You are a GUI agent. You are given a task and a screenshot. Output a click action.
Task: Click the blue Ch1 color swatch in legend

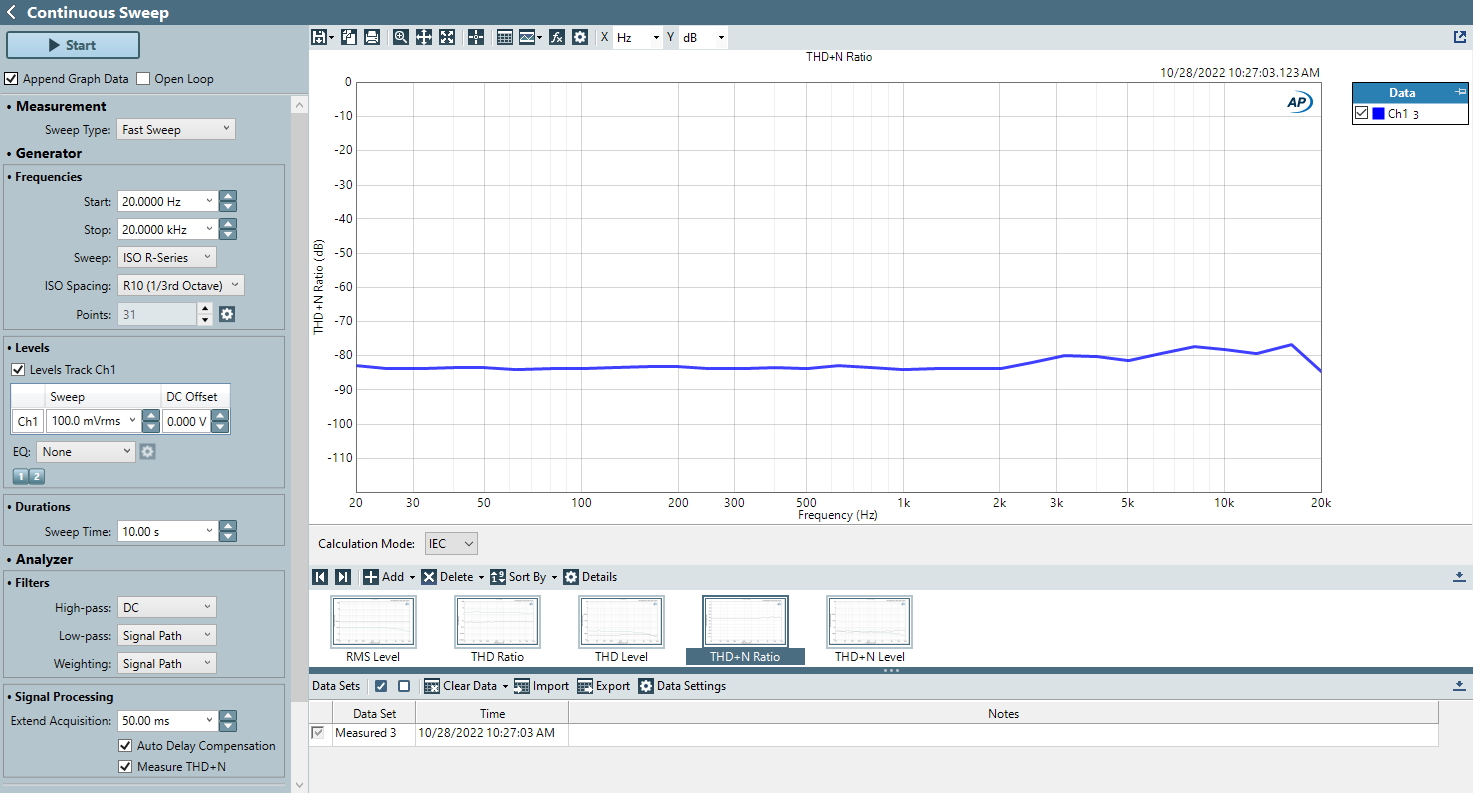pos(1378,114)
